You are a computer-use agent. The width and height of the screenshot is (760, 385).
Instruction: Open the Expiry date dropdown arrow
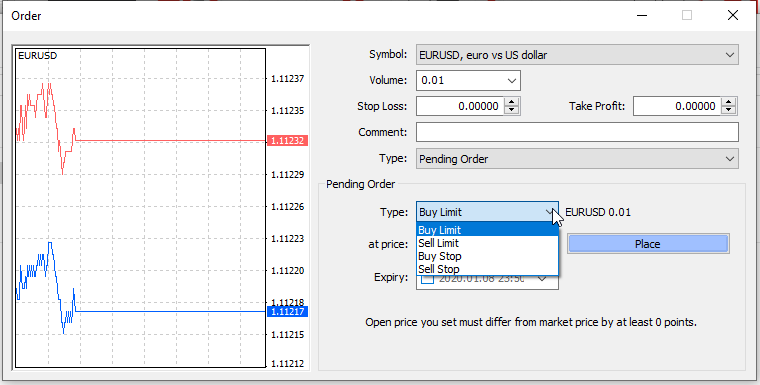[542, 279]
